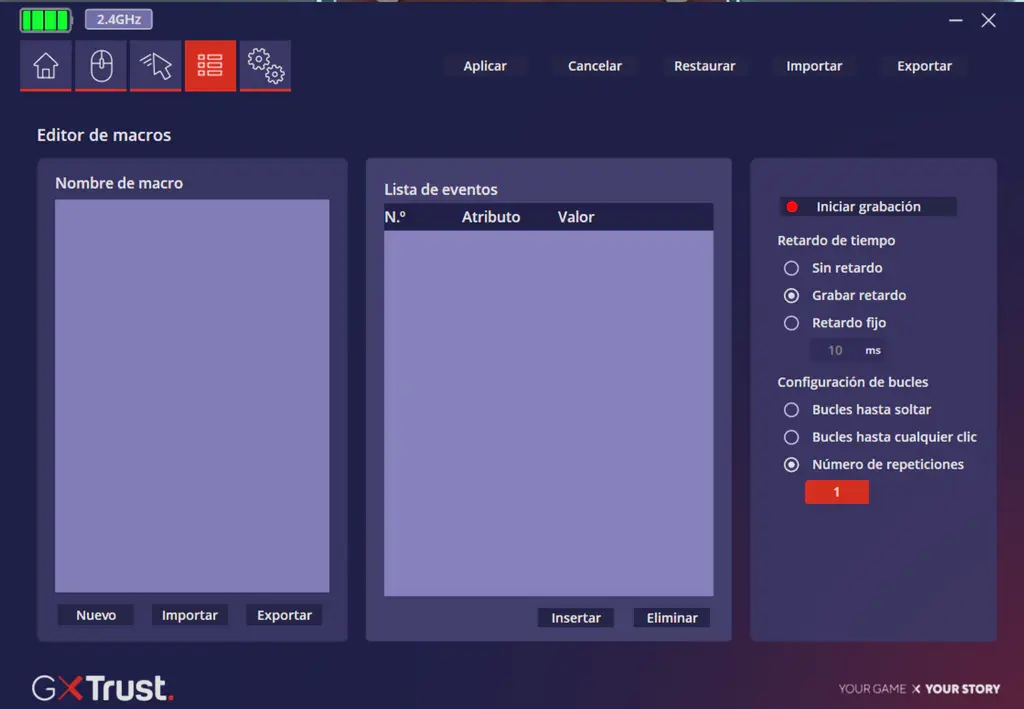This screenshot has width=1024, height=709.
Task: Click the Eliminar event button
Action: pos(672,618)
